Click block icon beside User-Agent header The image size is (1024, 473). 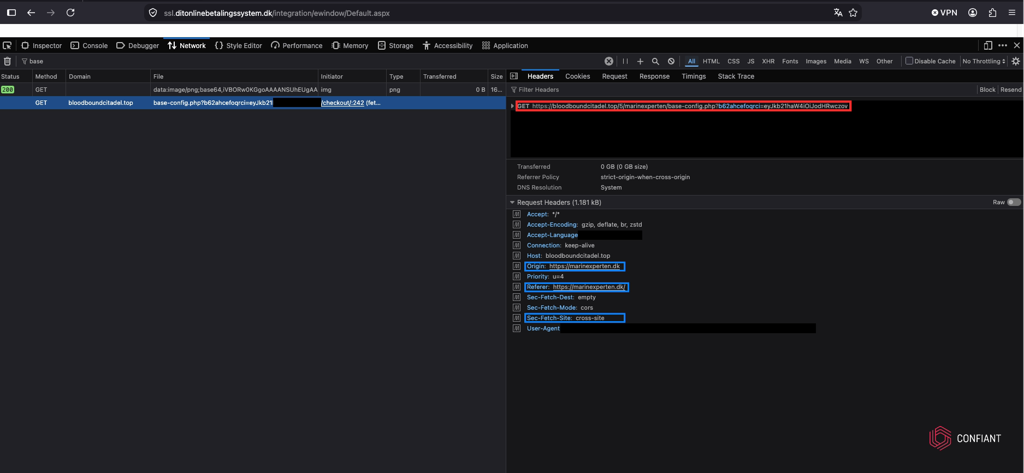click(516, 329)
